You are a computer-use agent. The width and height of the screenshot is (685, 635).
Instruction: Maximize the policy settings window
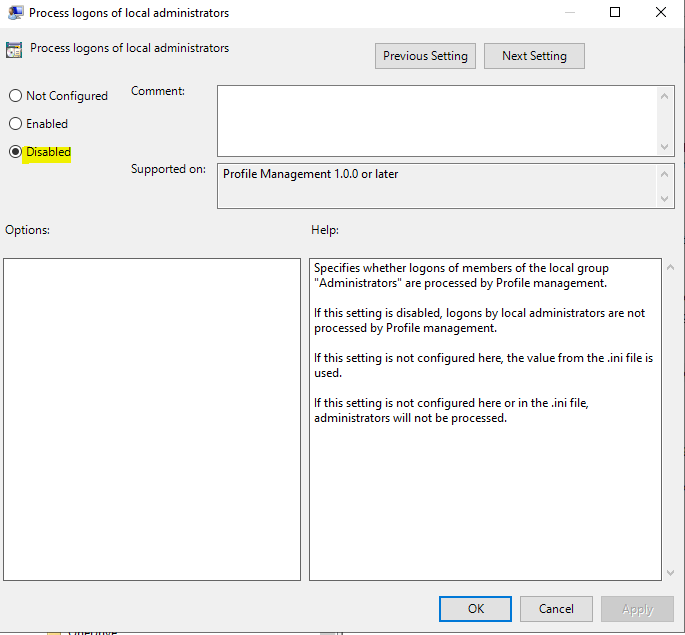615,13
